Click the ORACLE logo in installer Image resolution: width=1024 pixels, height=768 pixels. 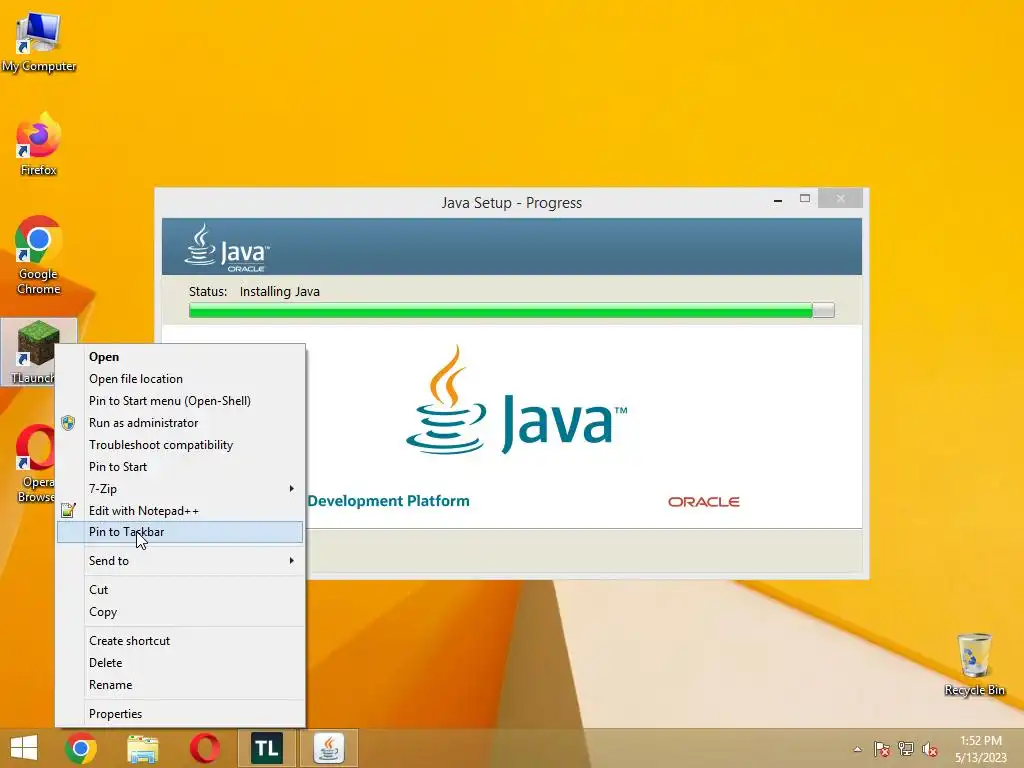pos(703,502)
